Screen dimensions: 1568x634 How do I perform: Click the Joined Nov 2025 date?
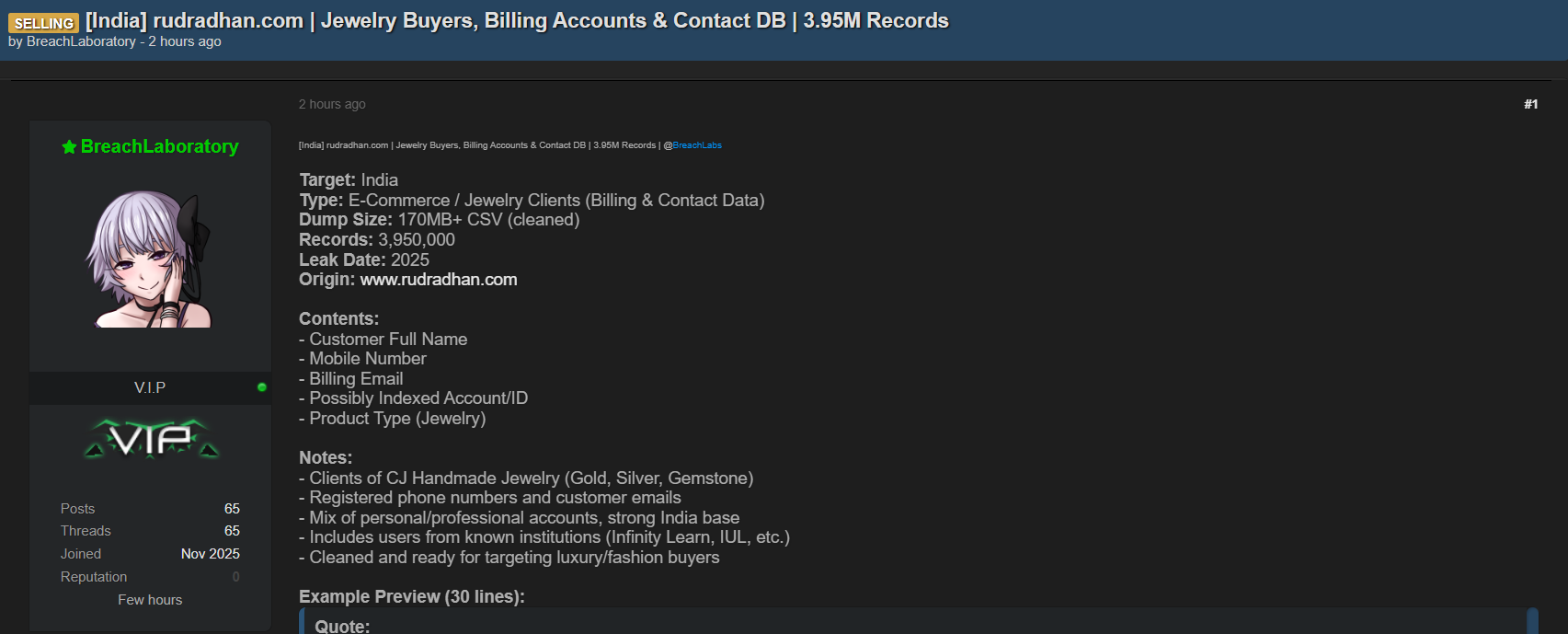click(210, 554)
